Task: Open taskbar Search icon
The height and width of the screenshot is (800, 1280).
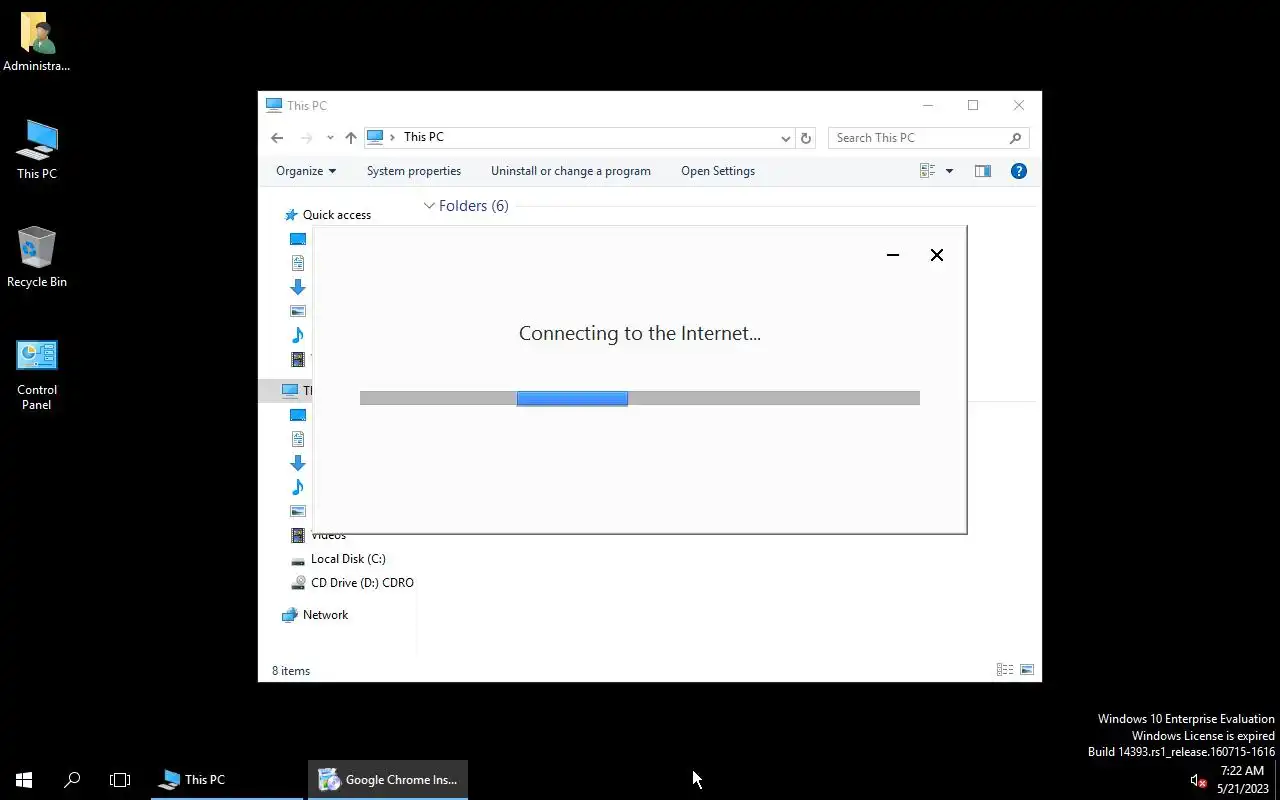Action: [72, 780]
